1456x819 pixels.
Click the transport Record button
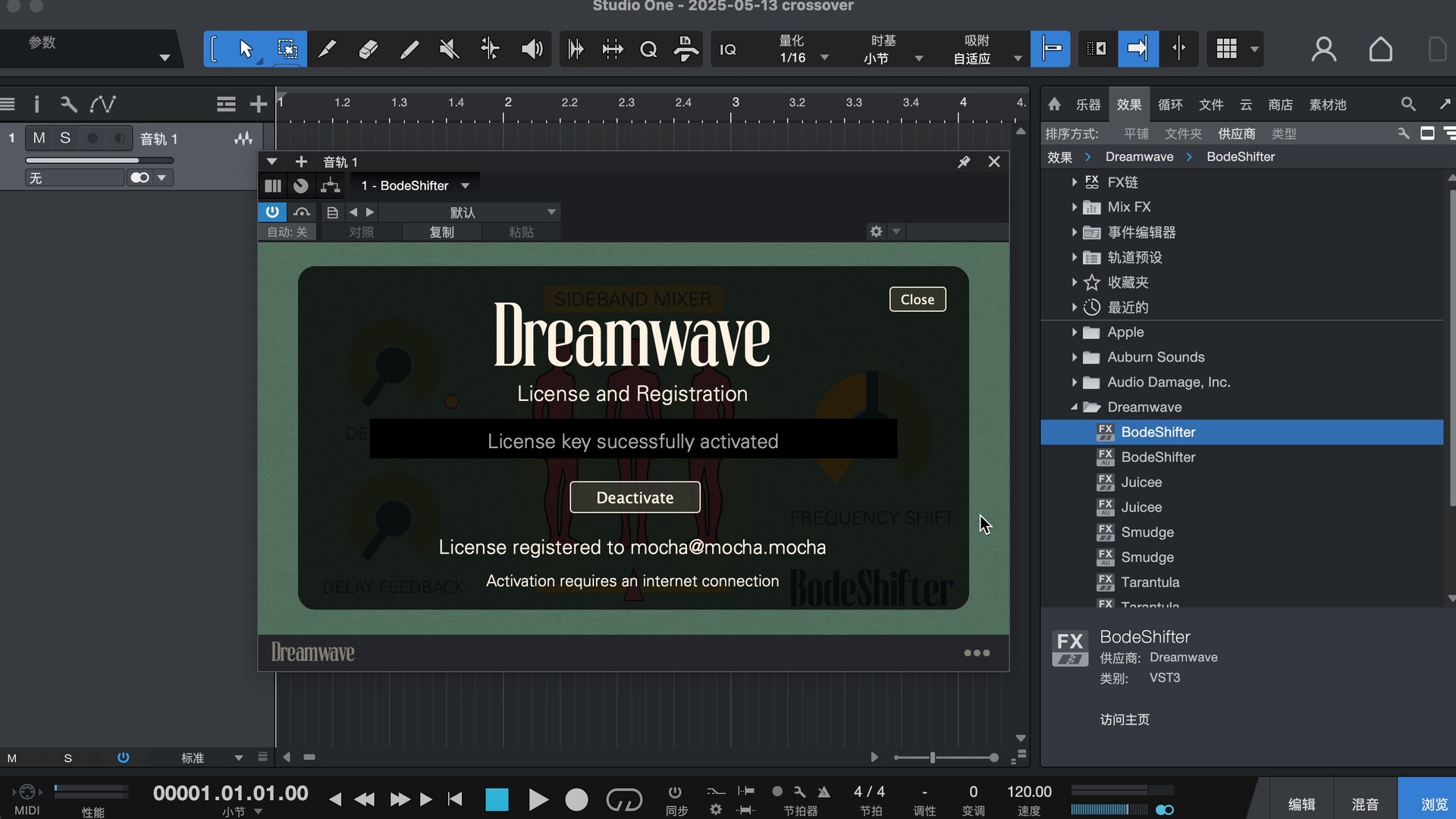(576, 799)
